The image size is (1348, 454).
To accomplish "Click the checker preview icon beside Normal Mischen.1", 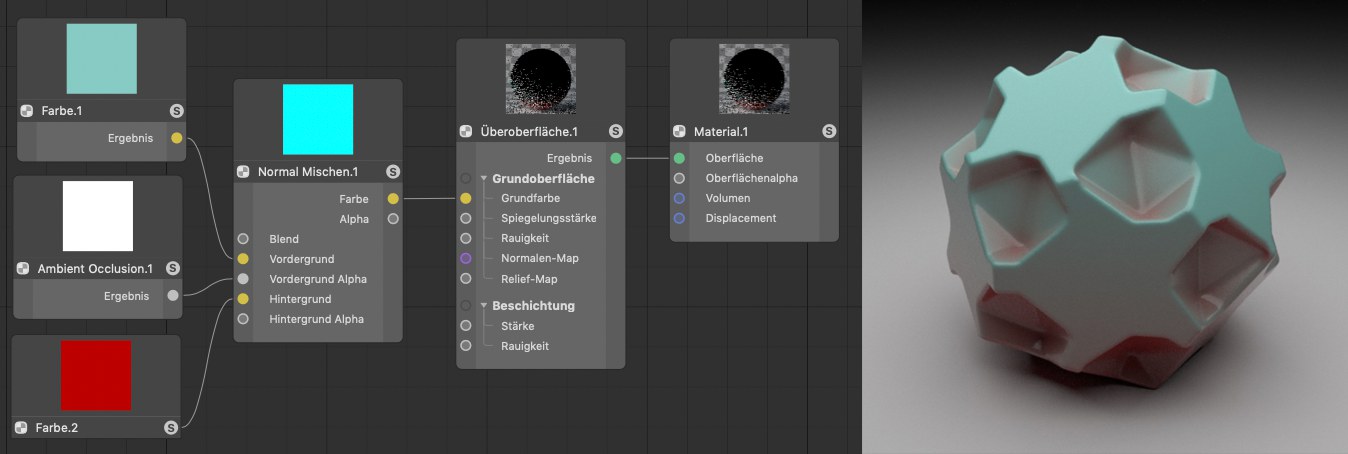I will click(x=243, y=172).
